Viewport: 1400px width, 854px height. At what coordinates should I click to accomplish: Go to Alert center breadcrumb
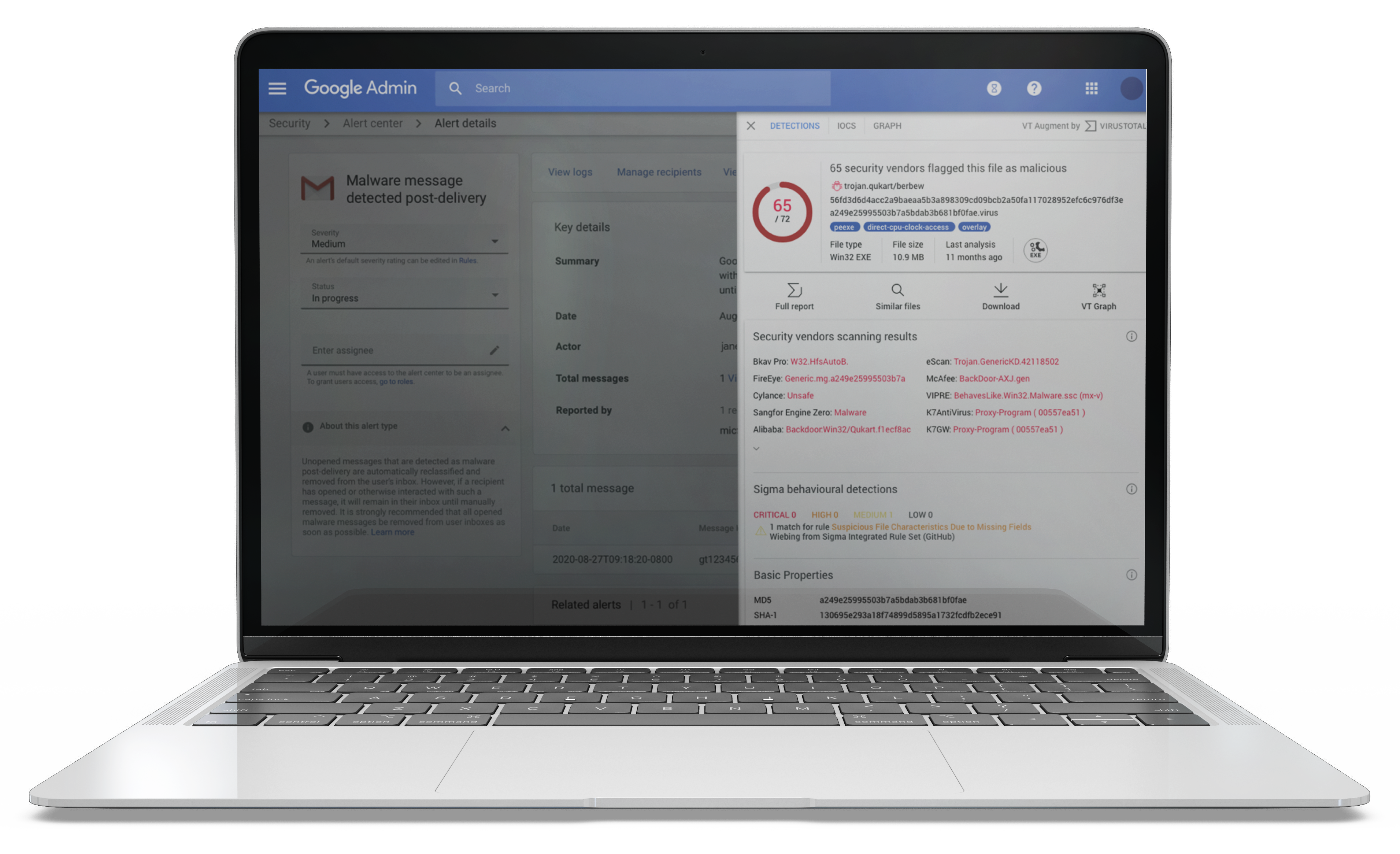point(373,123)
